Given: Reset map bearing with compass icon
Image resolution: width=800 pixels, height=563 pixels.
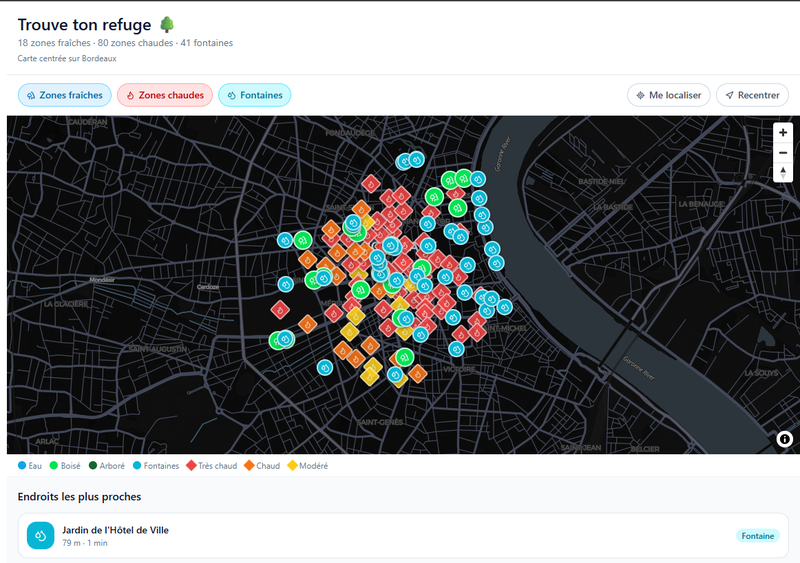Looking at the screenshot, I should click(783, 172).
